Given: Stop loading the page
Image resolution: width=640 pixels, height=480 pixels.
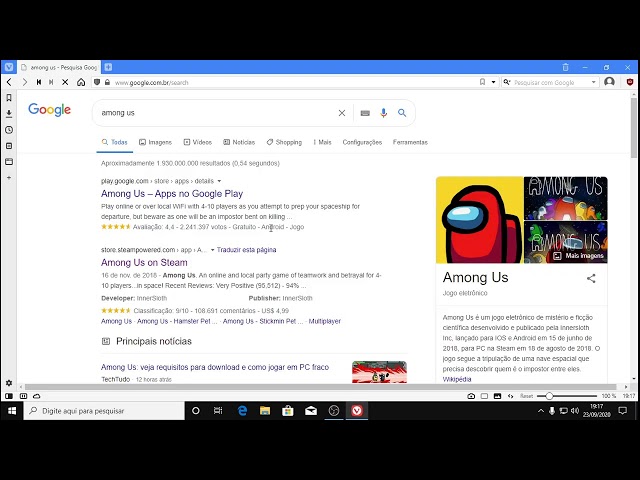Looking at the screenshot, I should pyautogui.click(x=65, y=82).
